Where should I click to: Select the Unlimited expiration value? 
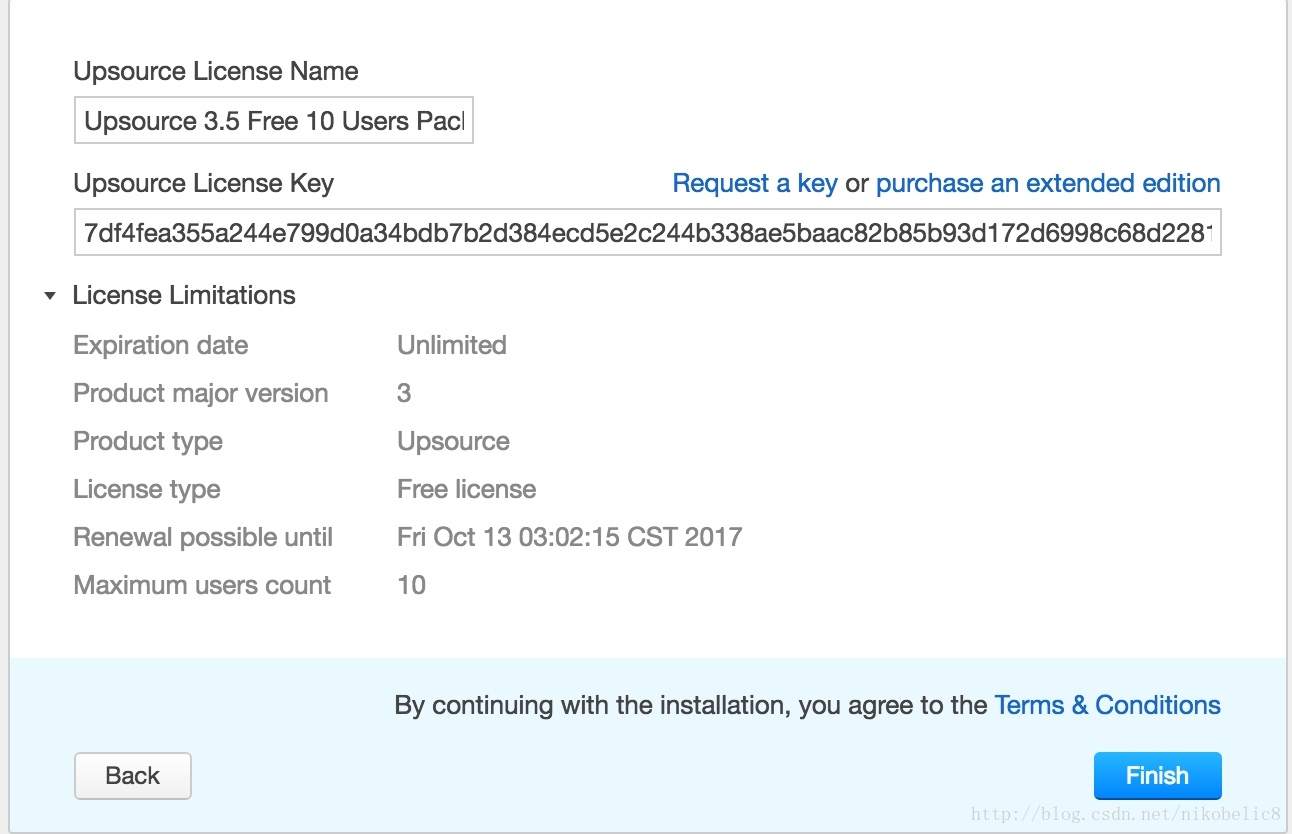452,345
